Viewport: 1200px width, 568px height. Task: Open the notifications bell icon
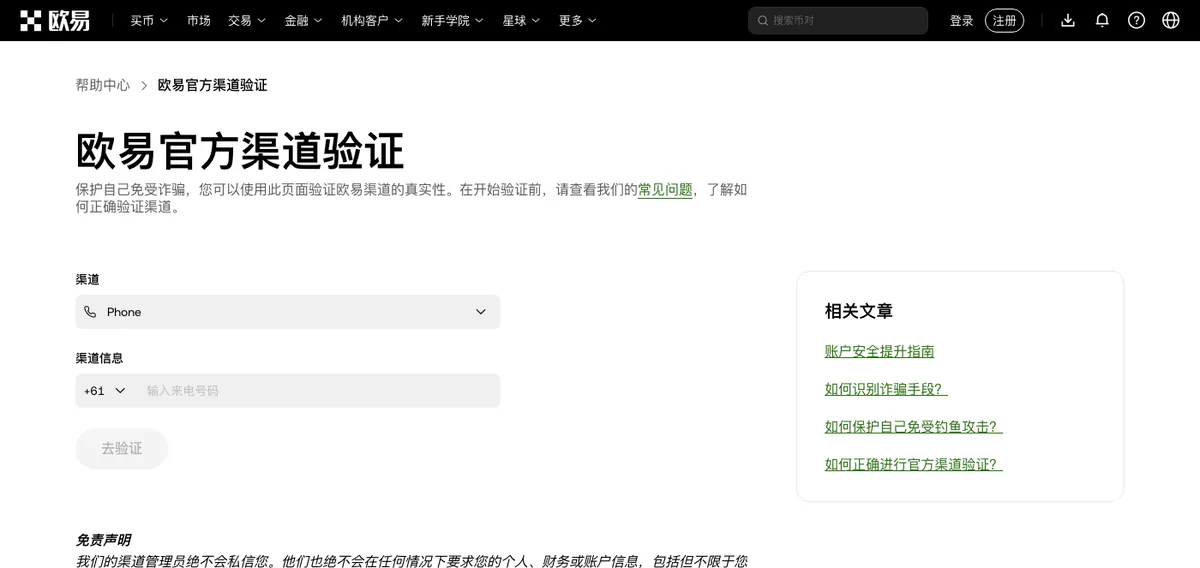[x=1102, y=20]
